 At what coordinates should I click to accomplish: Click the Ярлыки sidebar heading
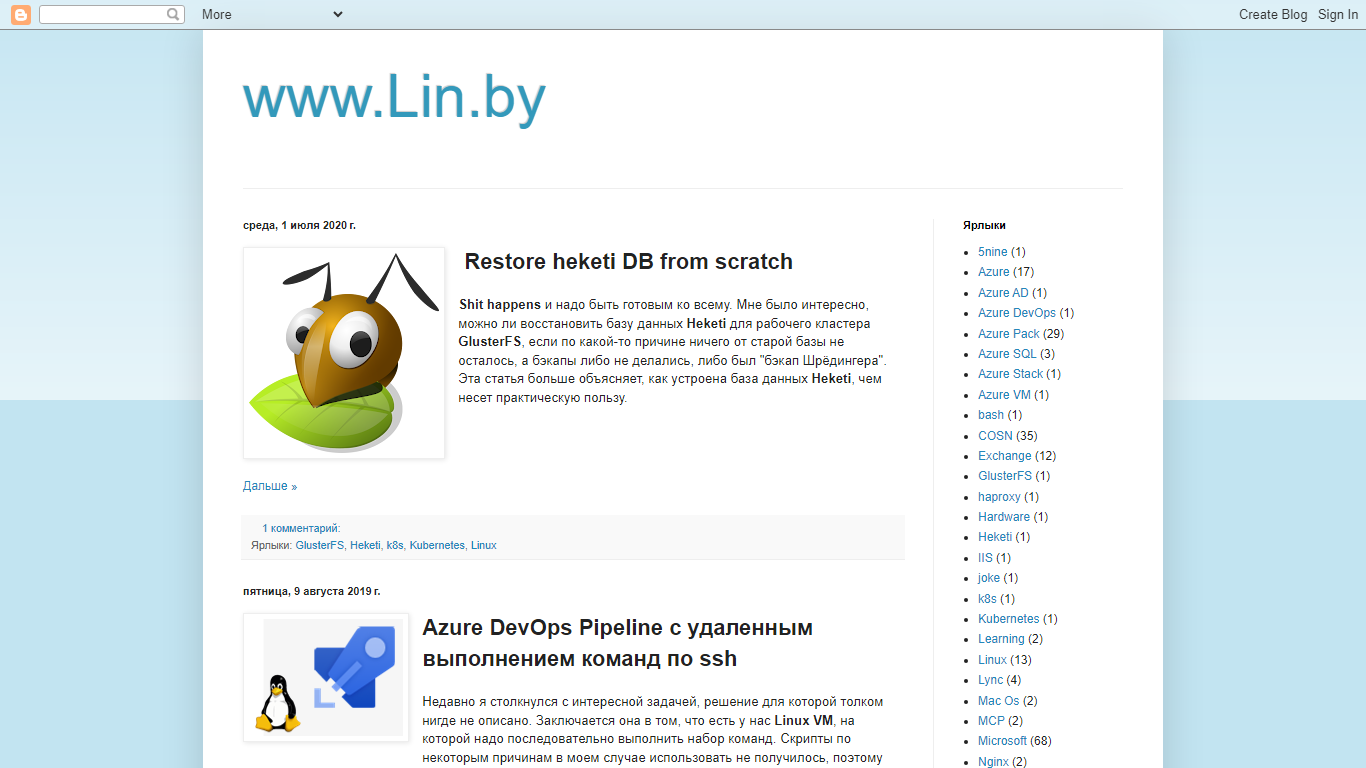click(x=984, y=225)
